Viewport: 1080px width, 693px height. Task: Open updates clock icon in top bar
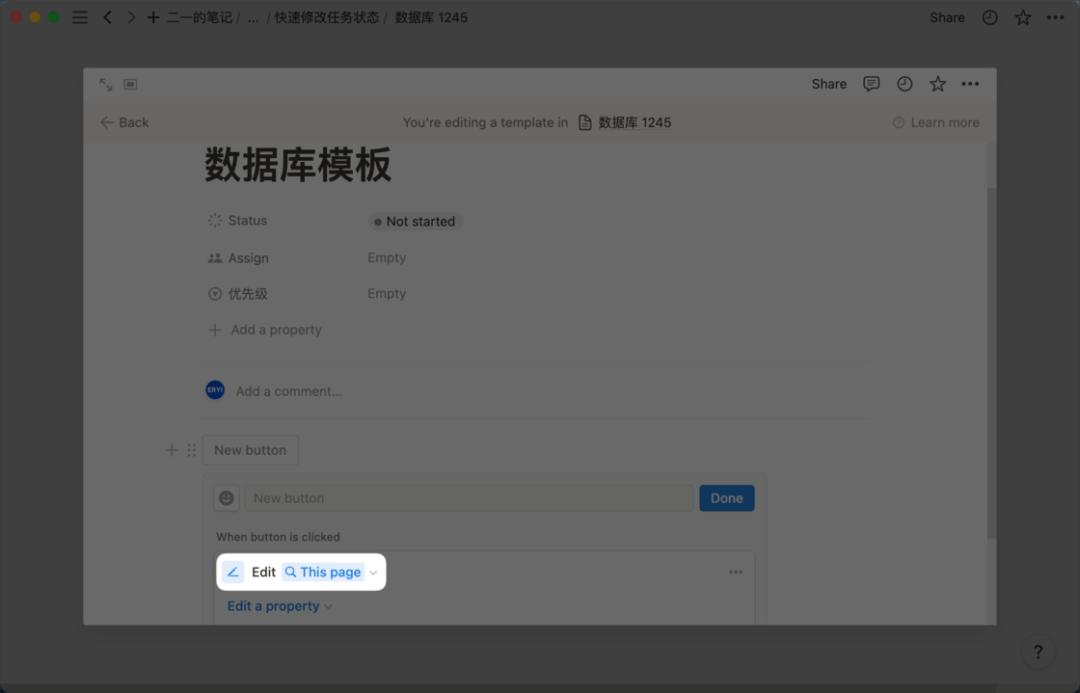point(990,17)
